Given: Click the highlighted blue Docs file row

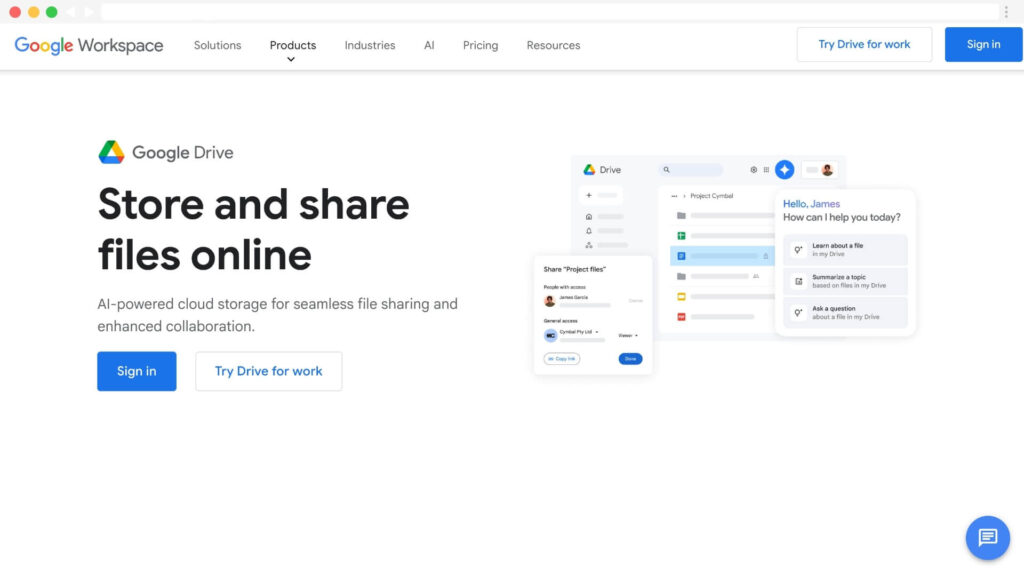Looking at the screenshot, I should (x=723, y=256).
